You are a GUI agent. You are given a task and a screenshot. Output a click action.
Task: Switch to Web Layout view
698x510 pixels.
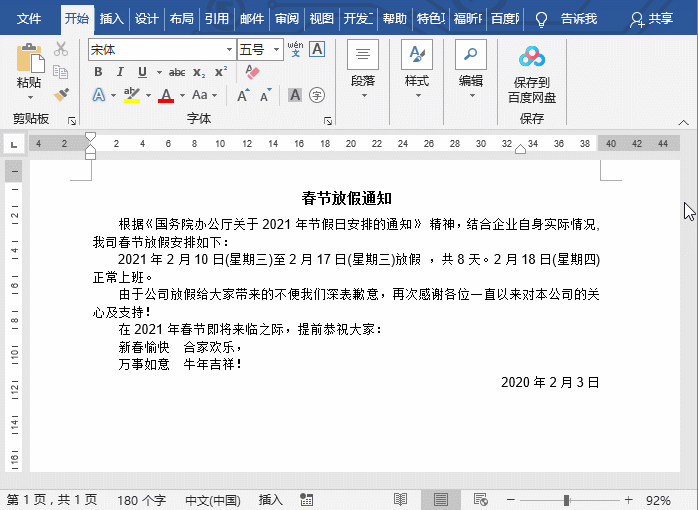pyautogui.click(x=481, y=500)
